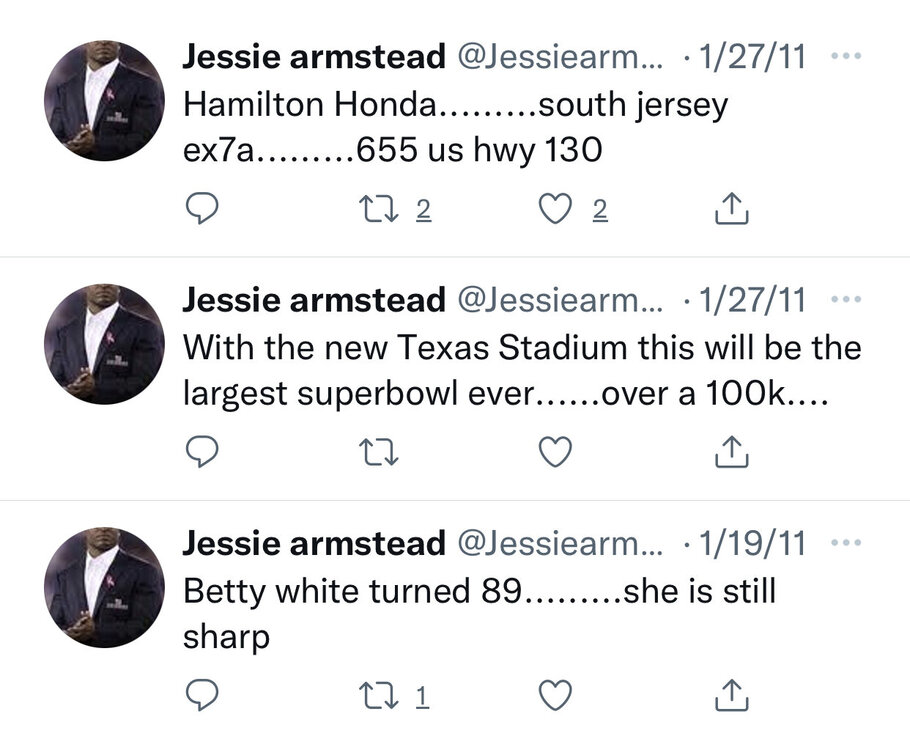Open more options for Texas Stadium tweet
Viewport: 910px width, 750px height.
click(x=847, y=299)
